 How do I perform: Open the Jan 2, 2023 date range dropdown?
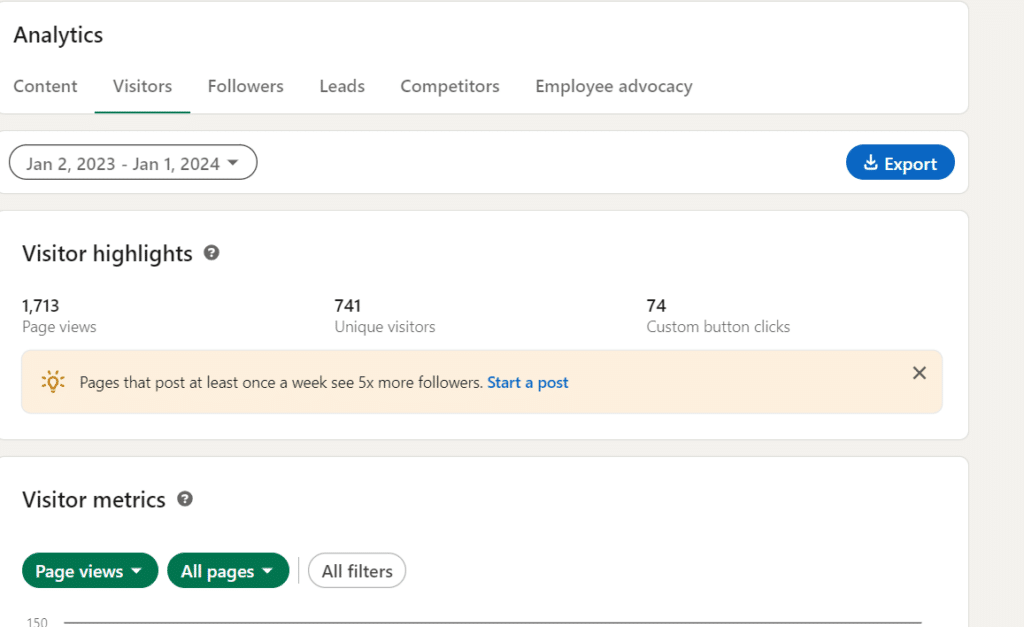(x=132, y=162)
